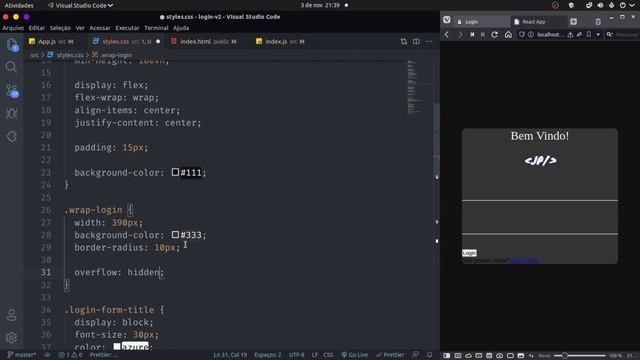Switch to the React App browser tab
640x360 pixels.
[538, 22]
